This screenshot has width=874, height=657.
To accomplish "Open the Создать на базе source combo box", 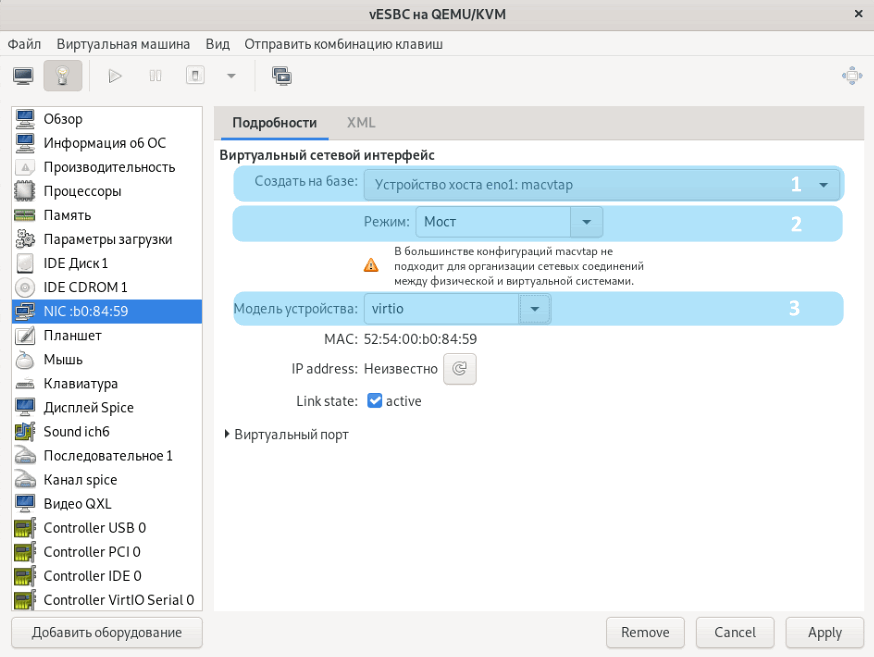I will tap(600, 184).
